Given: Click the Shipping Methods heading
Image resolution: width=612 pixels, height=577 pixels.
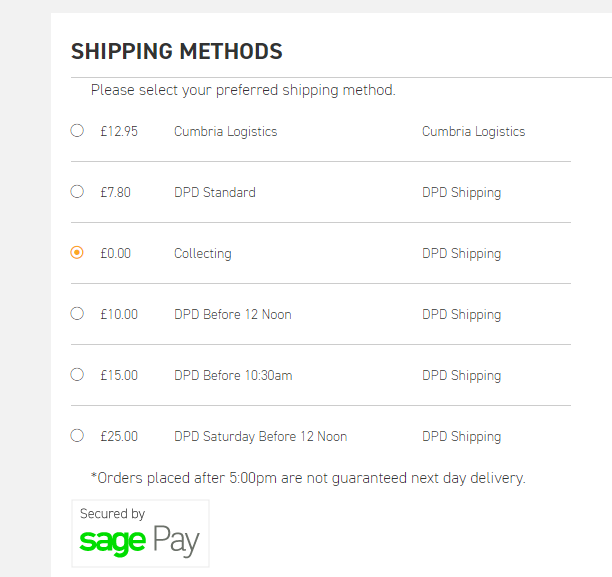Looking at the screenshot, I should tap(177, 52).
